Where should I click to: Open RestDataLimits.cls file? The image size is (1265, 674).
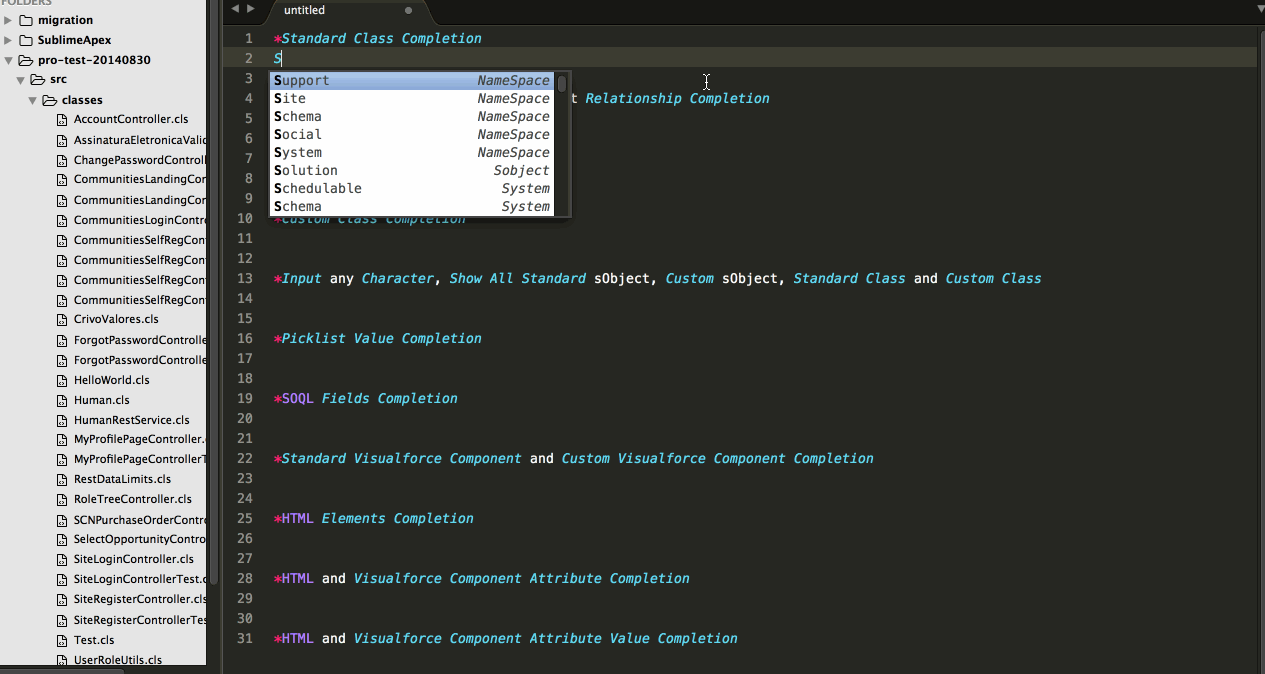pos(122,479)
